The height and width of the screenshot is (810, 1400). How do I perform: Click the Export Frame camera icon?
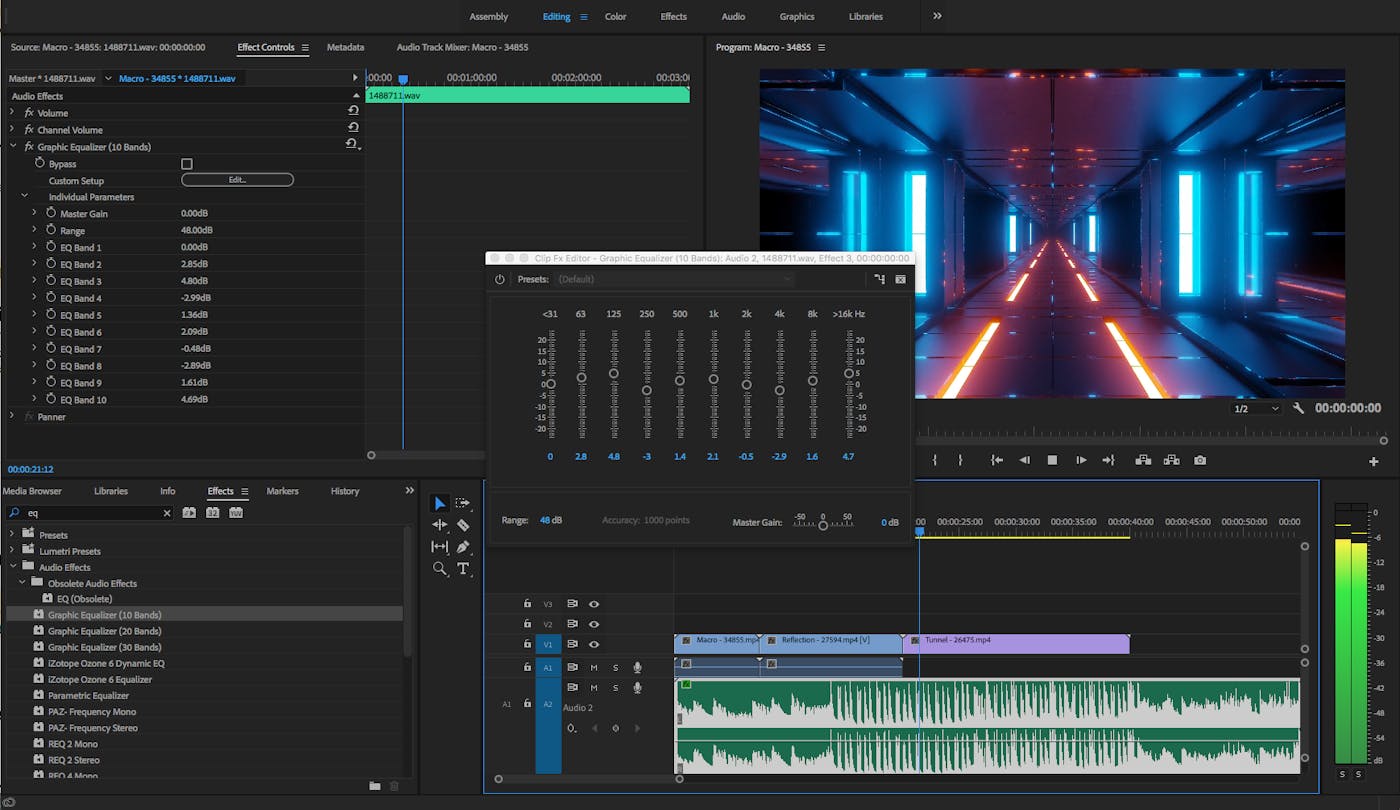tap(1200, 460)
